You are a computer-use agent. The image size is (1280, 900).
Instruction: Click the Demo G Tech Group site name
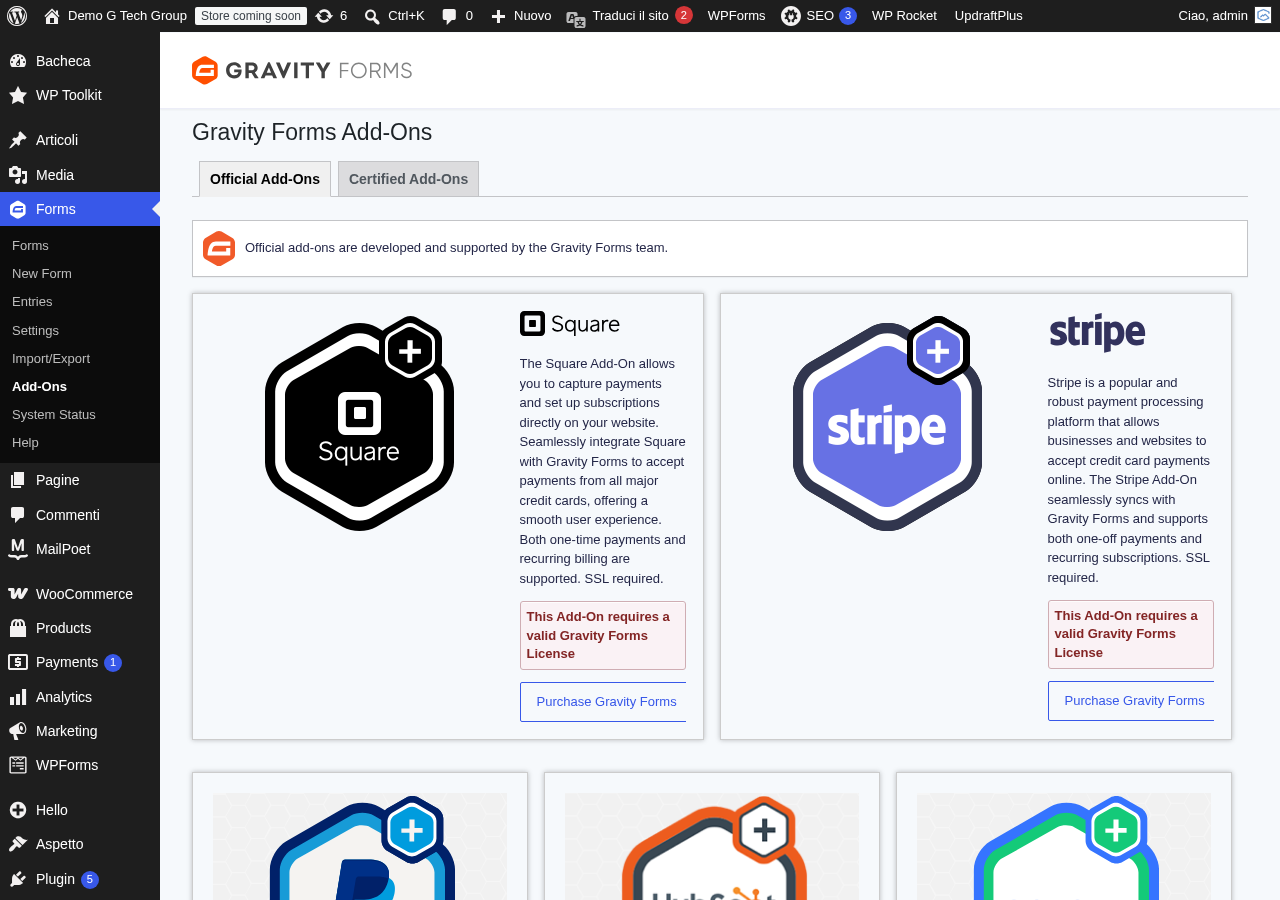click(127, 16)
